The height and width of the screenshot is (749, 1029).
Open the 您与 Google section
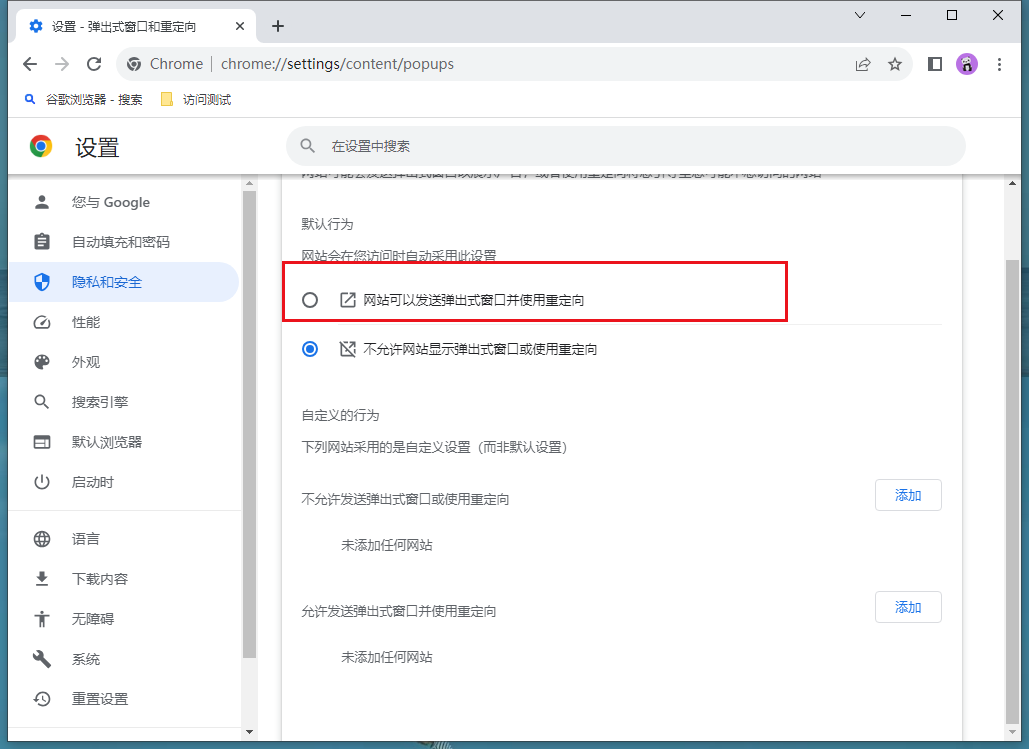pyautogui.click(x=124, y=202)
